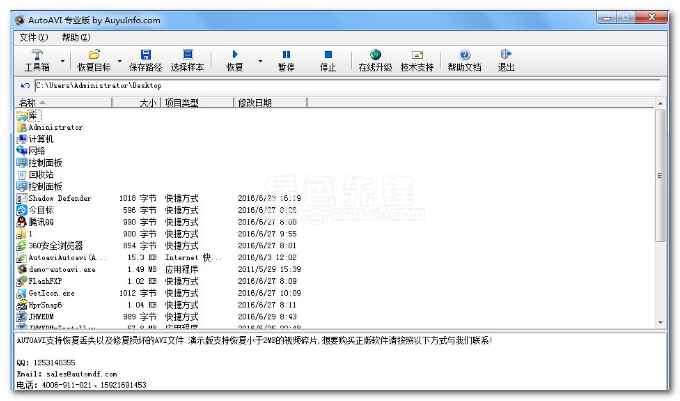The height and width of the screenshot is (401, 680).
Task: Open 帮助文档 help icon
Action: click(464, 55)
